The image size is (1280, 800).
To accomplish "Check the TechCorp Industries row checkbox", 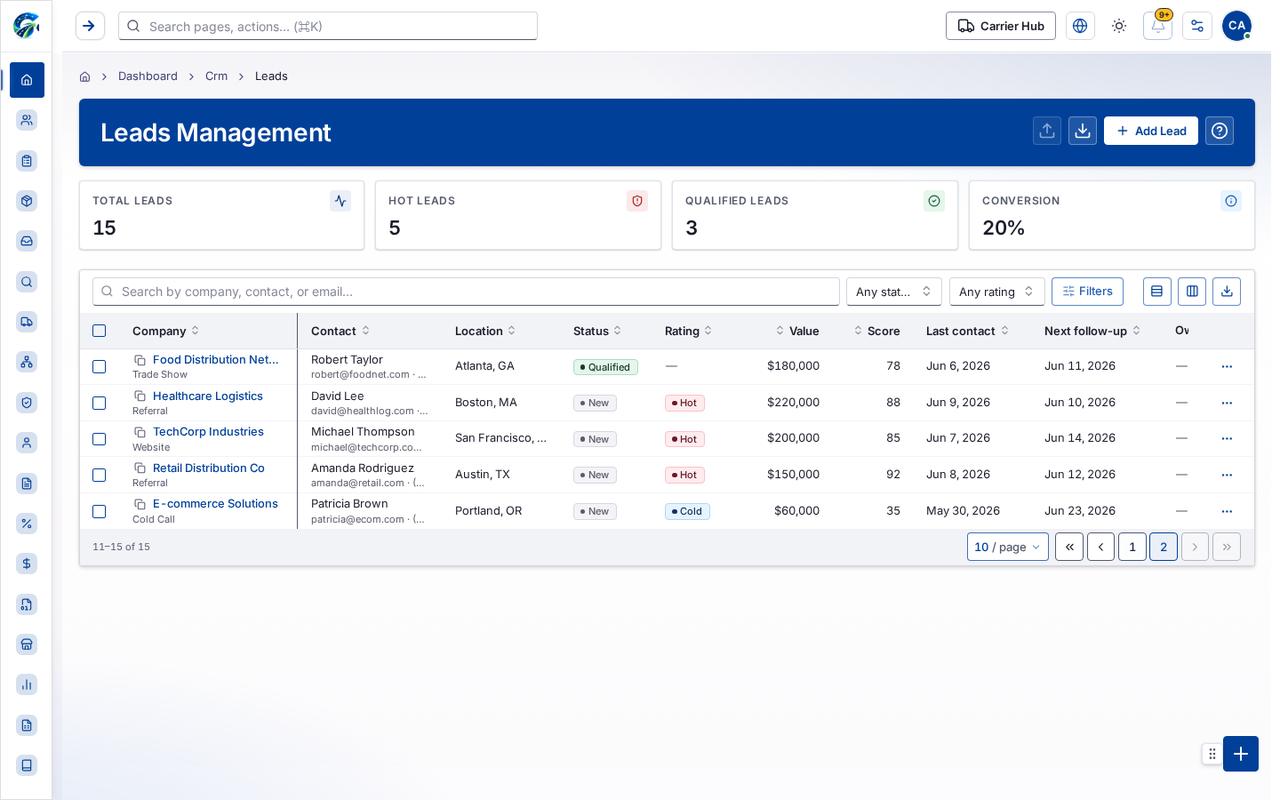I will (99, 439).
